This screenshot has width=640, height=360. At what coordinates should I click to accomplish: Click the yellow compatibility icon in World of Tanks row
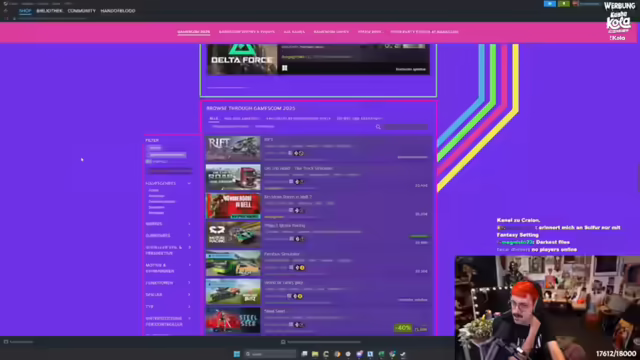click(300, 296)
